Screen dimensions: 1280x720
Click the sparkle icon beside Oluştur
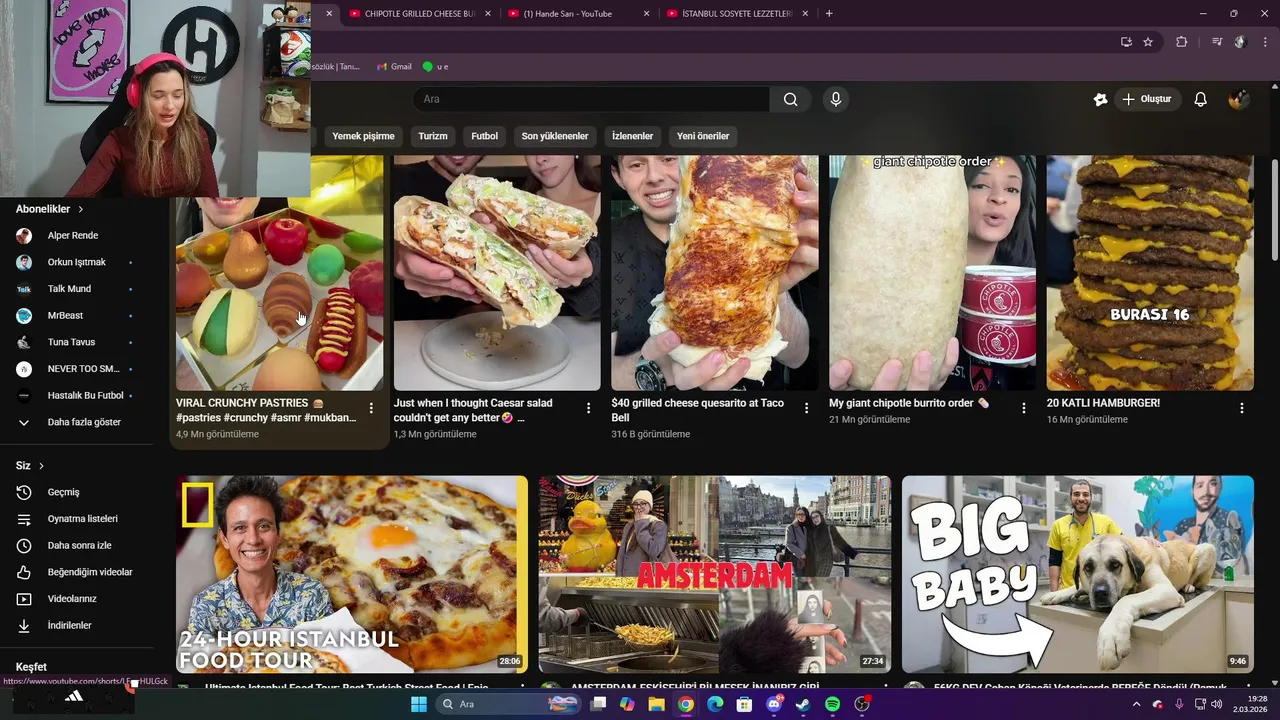point(1100,99)
